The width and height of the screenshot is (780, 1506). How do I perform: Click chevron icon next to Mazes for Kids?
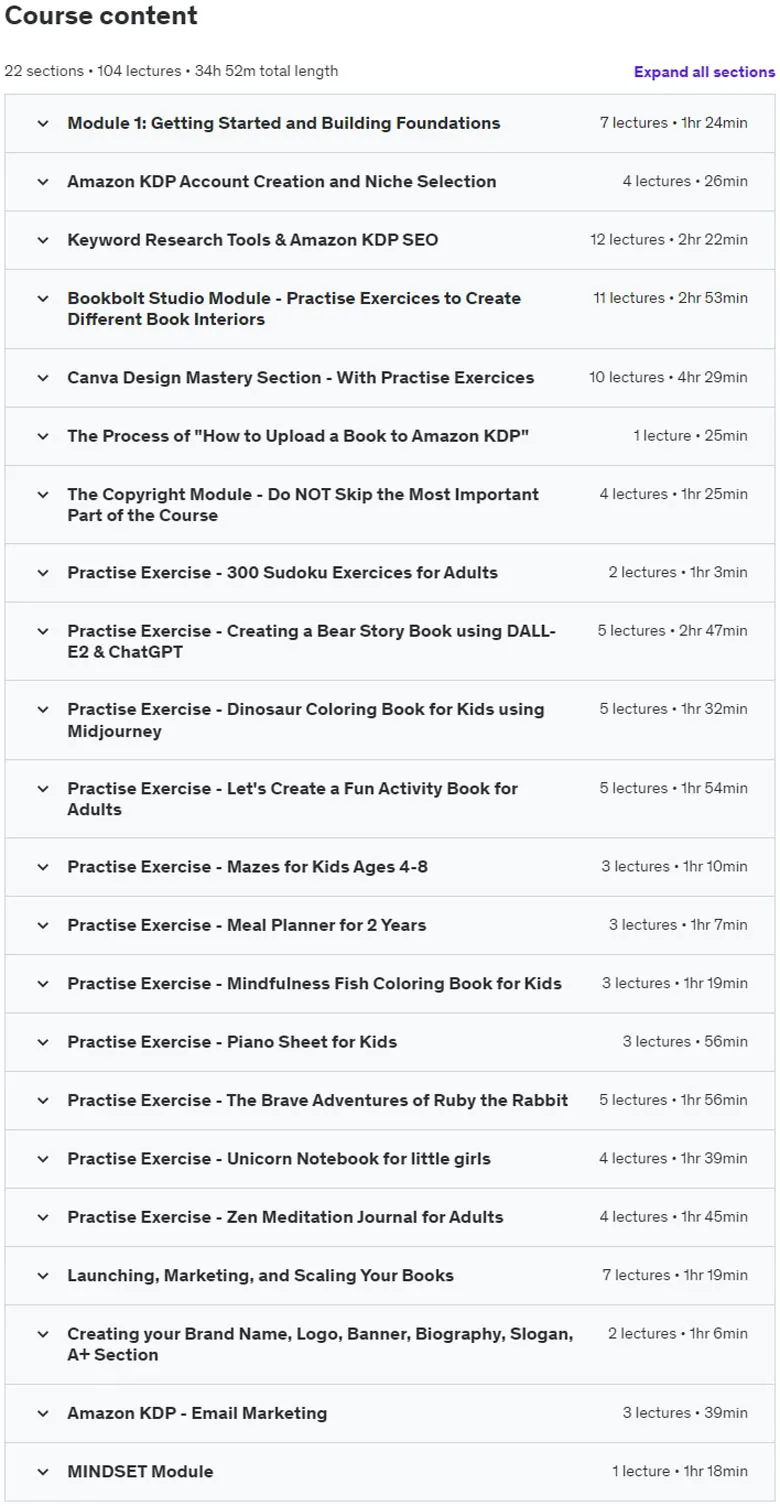42,867
